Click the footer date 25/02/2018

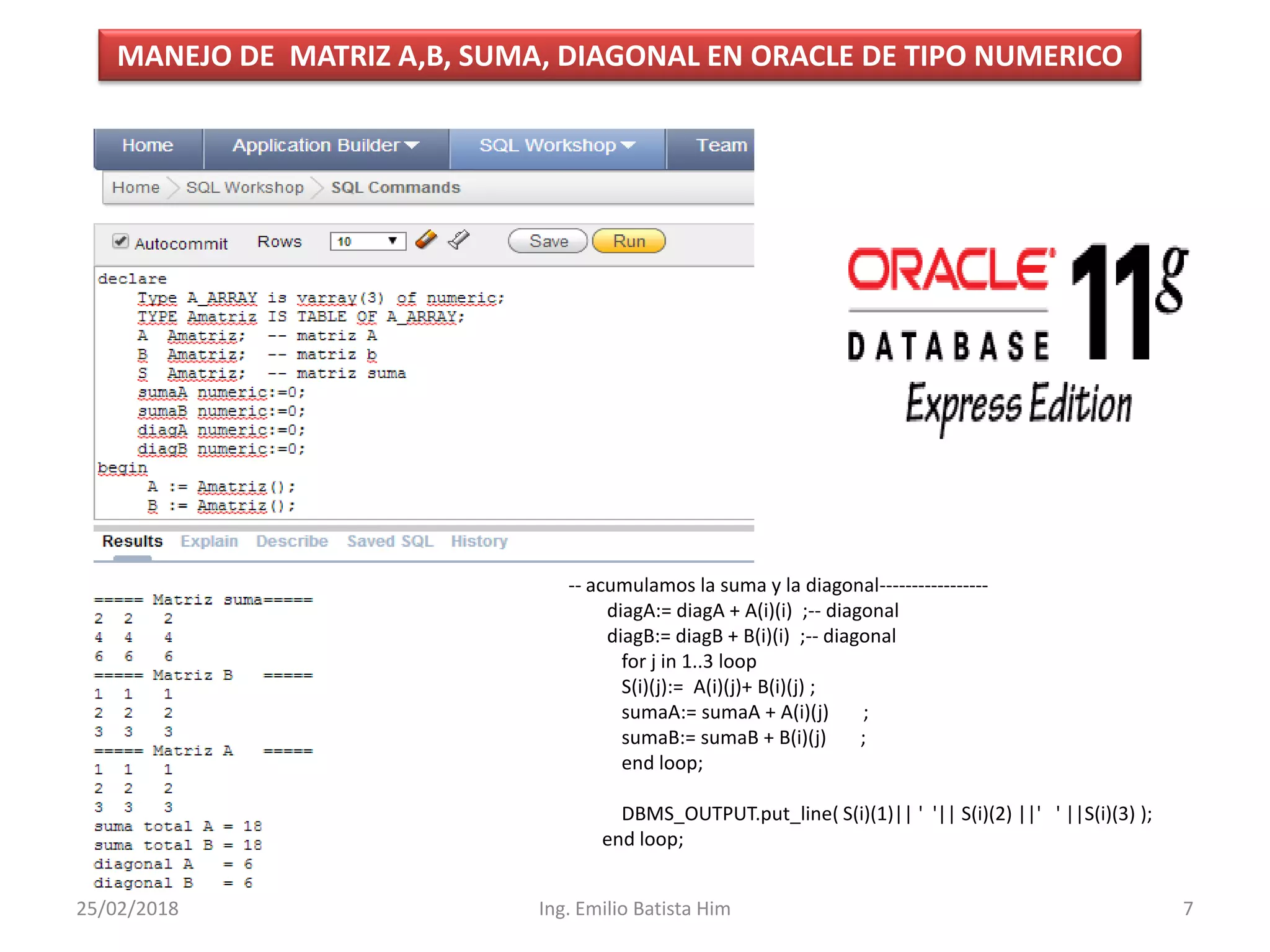pyautogui.click(x=127, y=909)
